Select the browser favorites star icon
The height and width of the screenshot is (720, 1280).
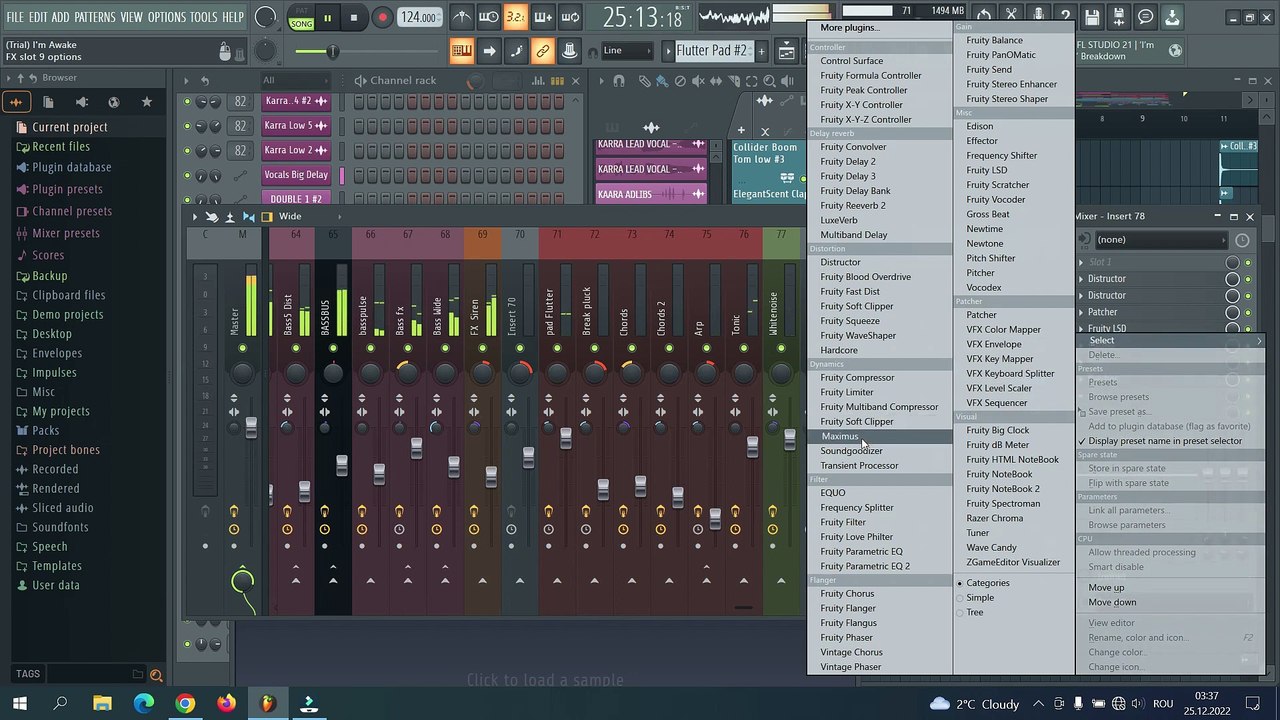click(x=147, y=102)
